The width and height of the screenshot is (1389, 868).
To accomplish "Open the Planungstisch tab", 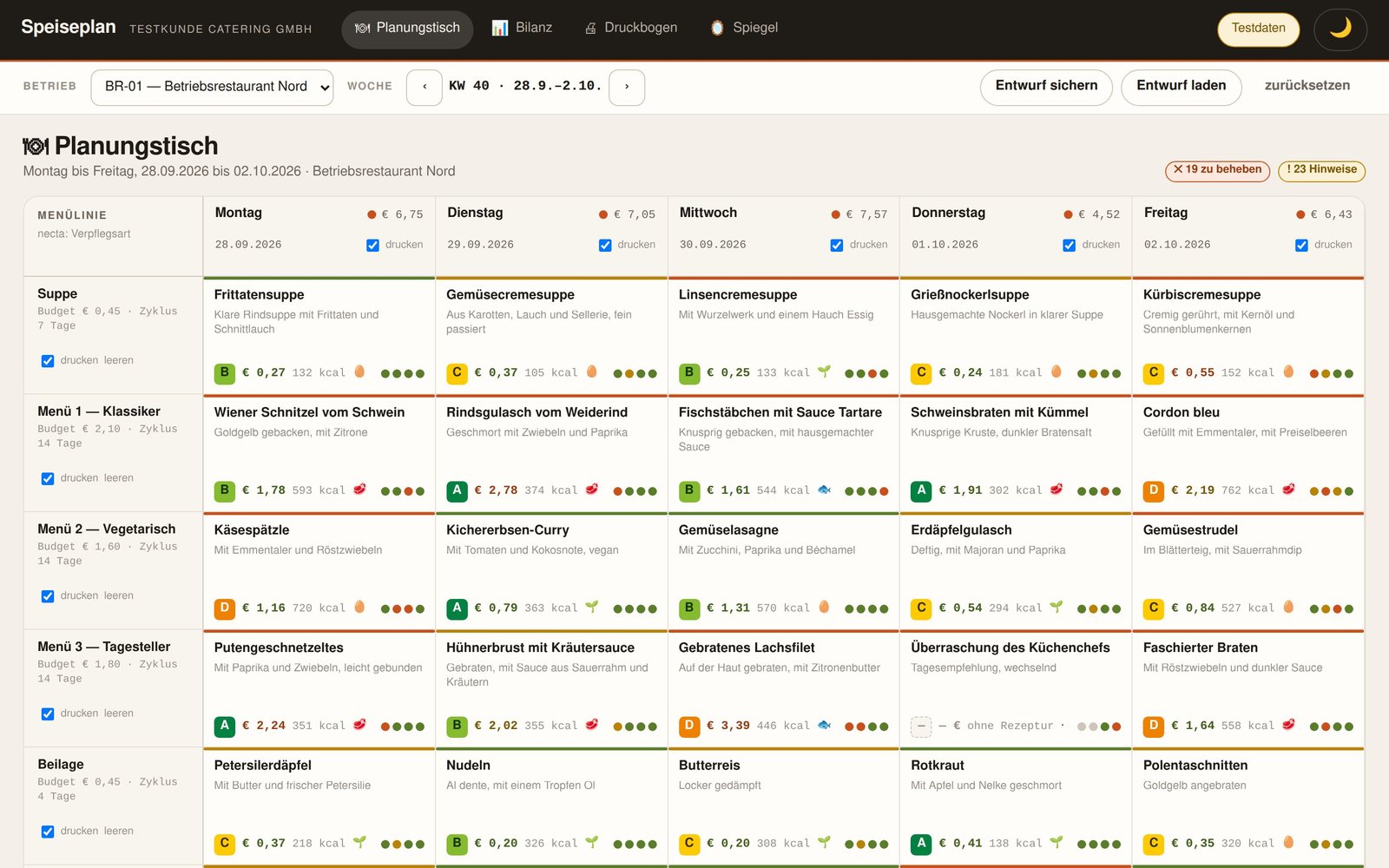I will click(x=407, y=29).
